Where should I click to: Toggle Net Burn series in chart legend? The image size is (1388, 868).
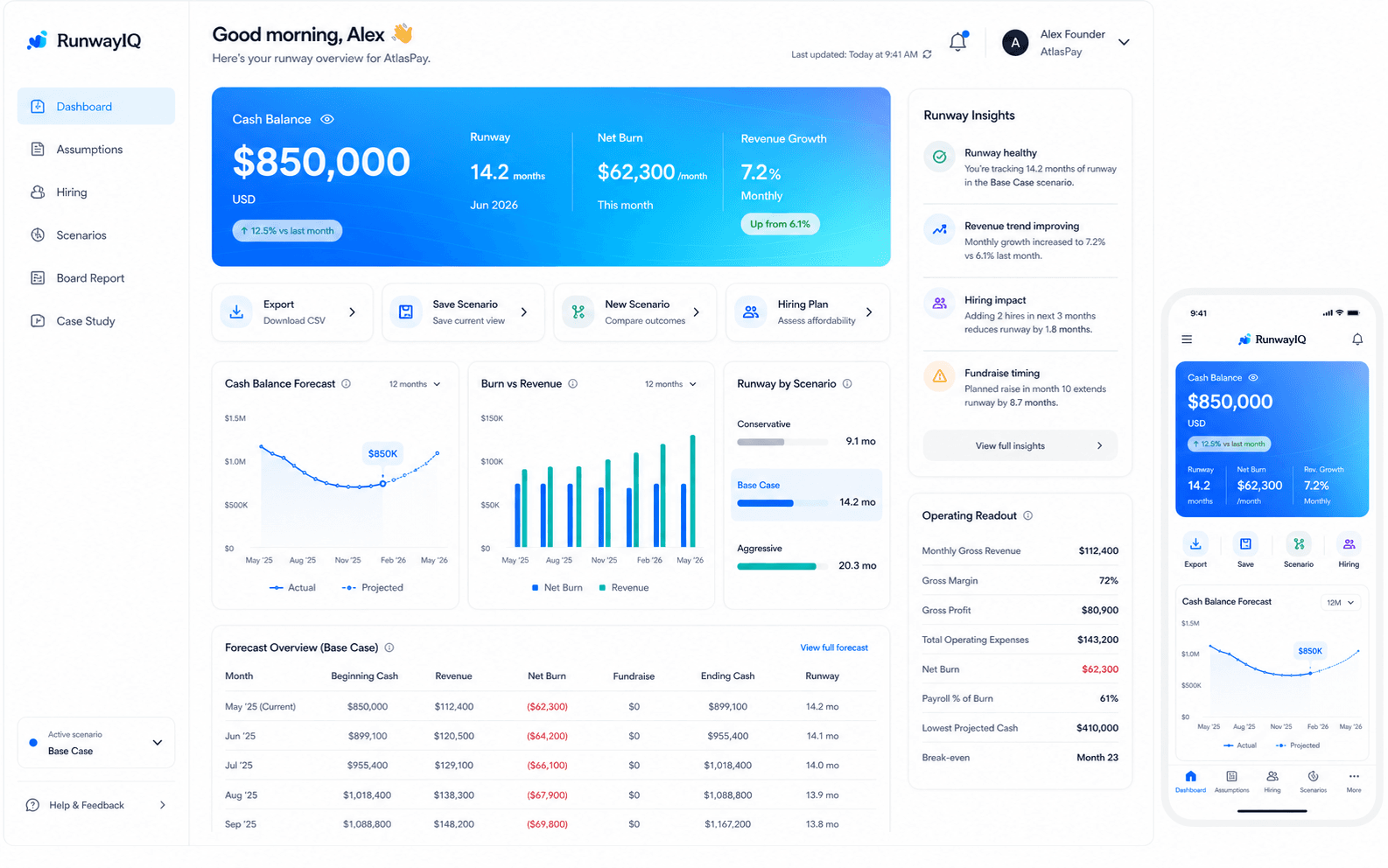pyautogui.click(x=557, y=588)
